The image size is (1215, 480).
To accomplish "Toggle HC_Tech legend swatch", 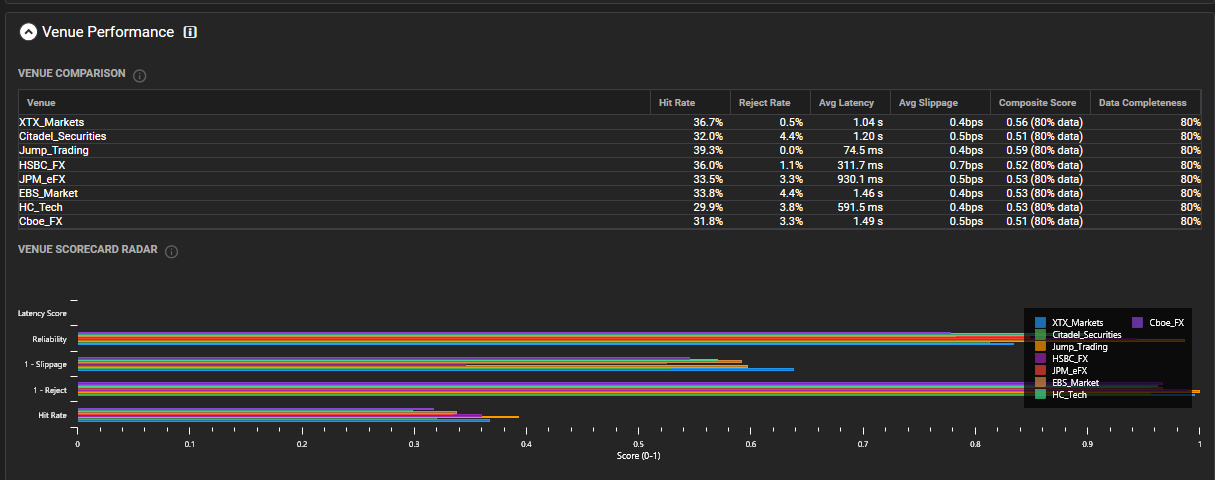I will coord(1041,395).
